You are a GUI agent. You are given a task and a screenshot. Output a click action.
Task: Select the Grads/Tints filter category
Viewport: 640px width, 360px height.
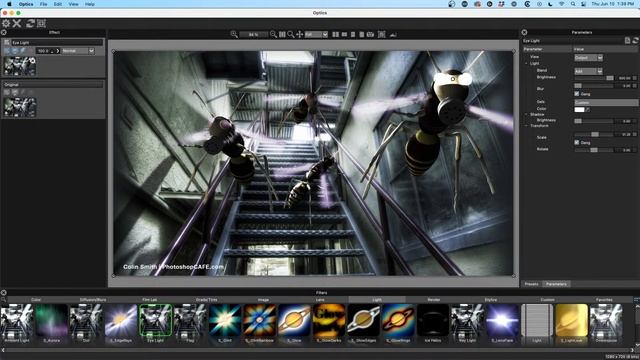[x=207, y=300]
